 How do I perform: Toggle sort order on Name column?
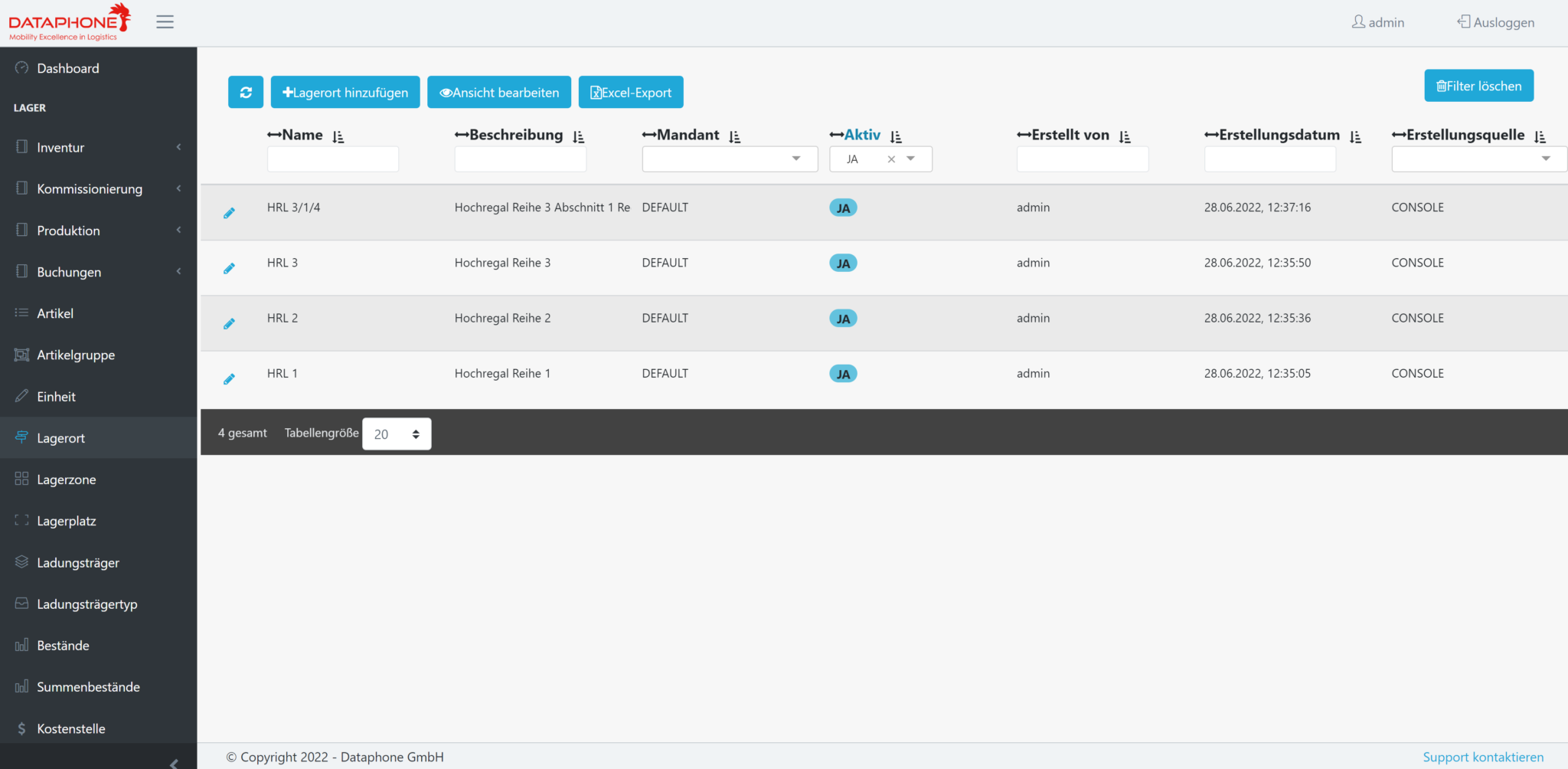(x=338, y=135)
